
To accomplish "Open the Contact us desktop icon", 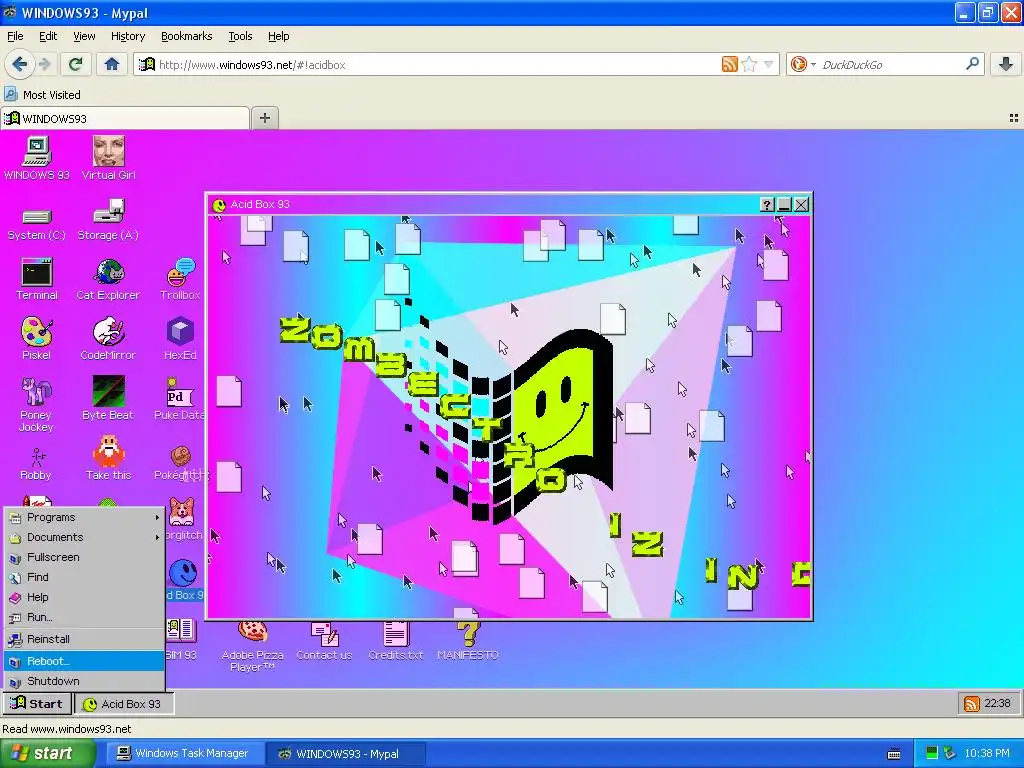I will point(325,641).
